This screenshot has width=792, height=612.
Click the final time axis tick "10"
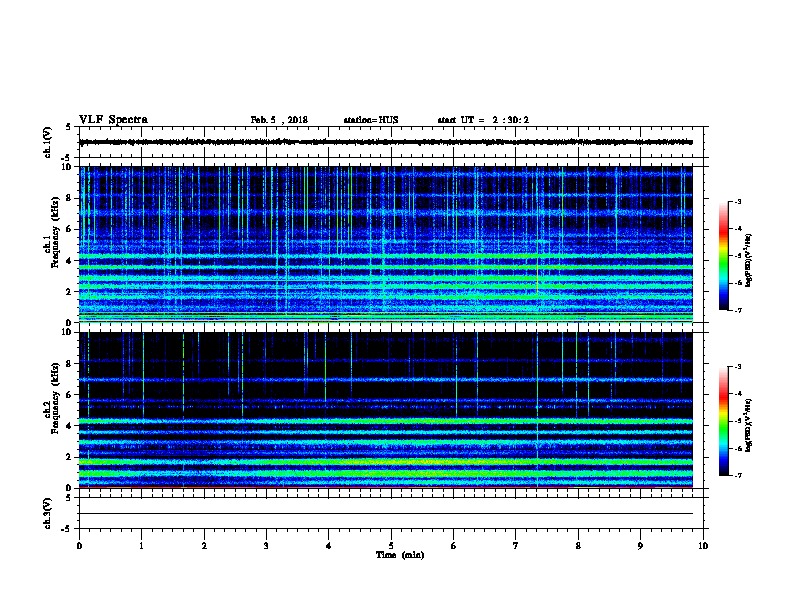(x=703, y=546)
